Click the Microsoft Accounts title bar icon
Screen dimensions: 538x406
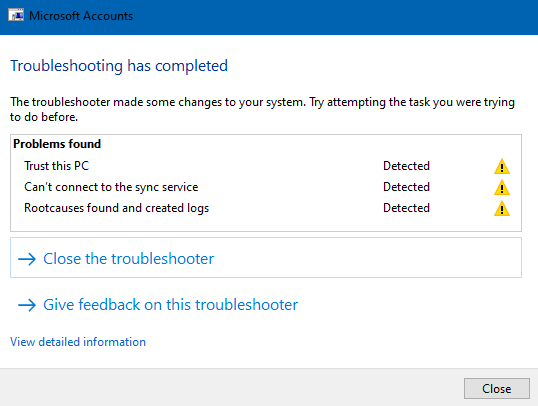(x=16, y=15)
